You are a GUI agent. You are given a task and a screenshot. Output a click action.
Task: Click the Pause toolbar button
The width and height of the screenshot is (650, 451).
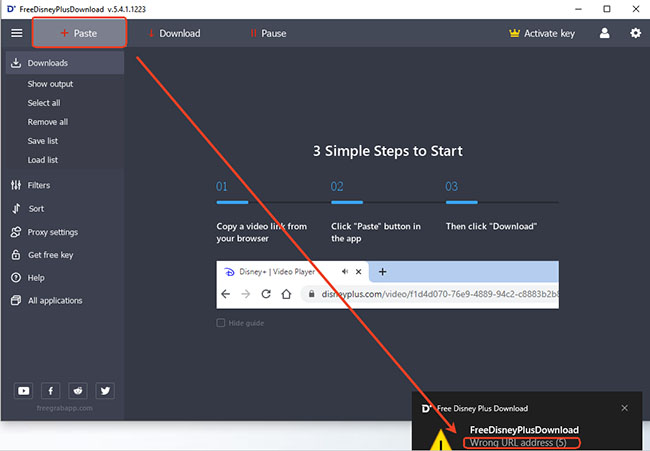tap(268, 33)
